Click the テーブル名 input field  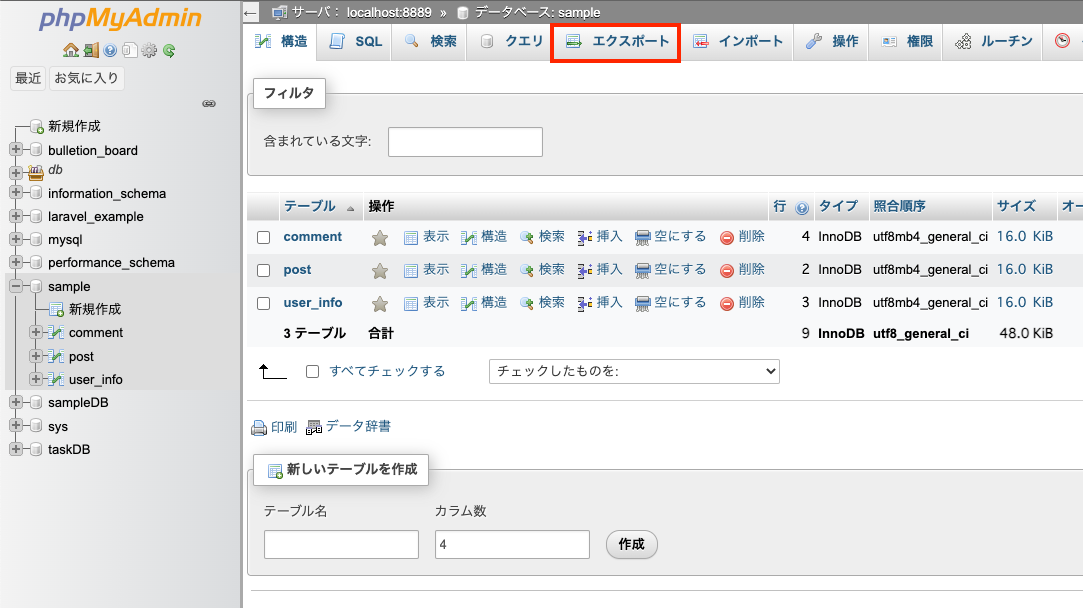click(341, 544)
